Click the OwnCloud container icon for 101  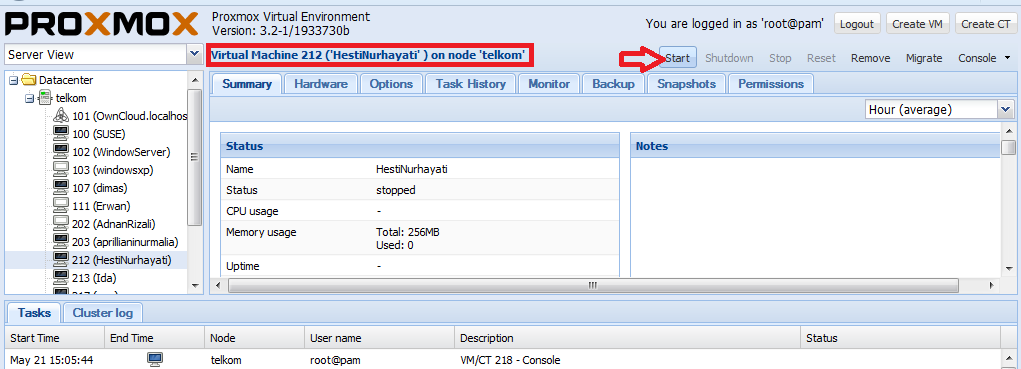pos(61,116)
